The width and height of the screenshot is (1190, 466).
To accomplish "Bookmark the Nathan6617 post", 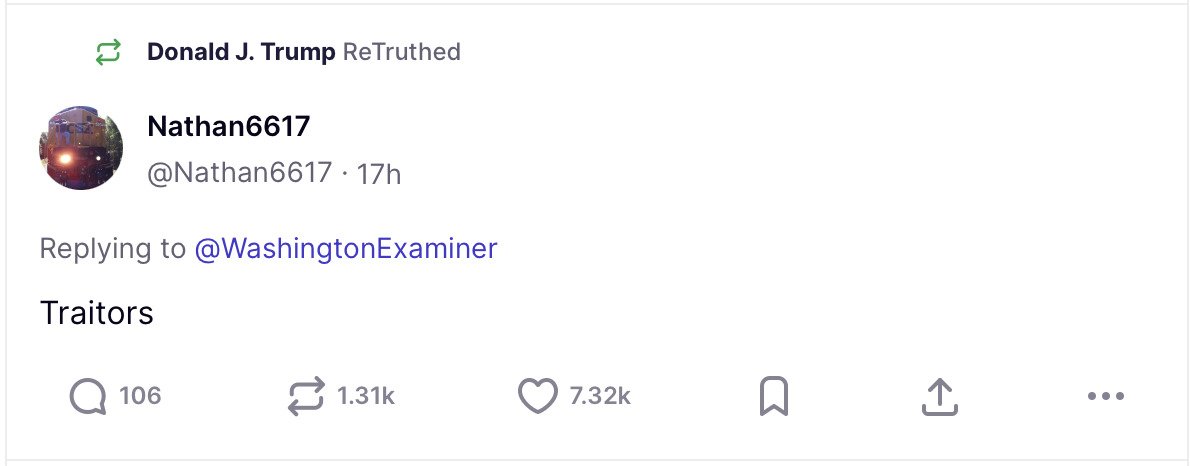I will 774,397.
